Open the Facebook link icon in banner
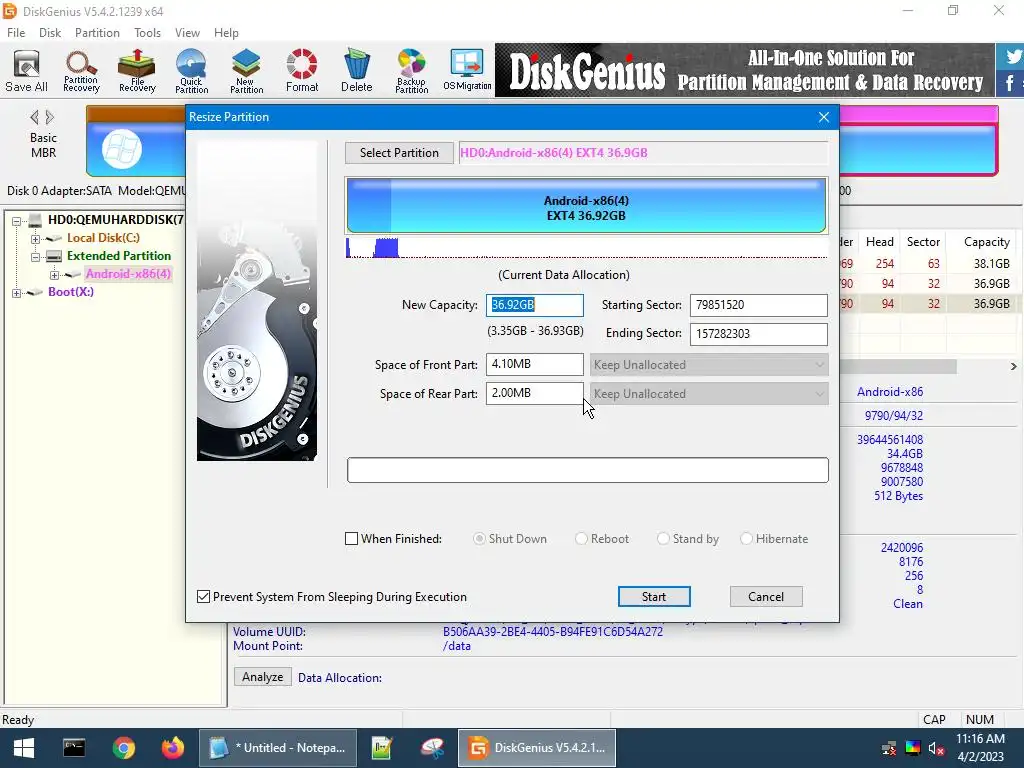Viewport: 1024px width, 768px height. (1012, 84)
